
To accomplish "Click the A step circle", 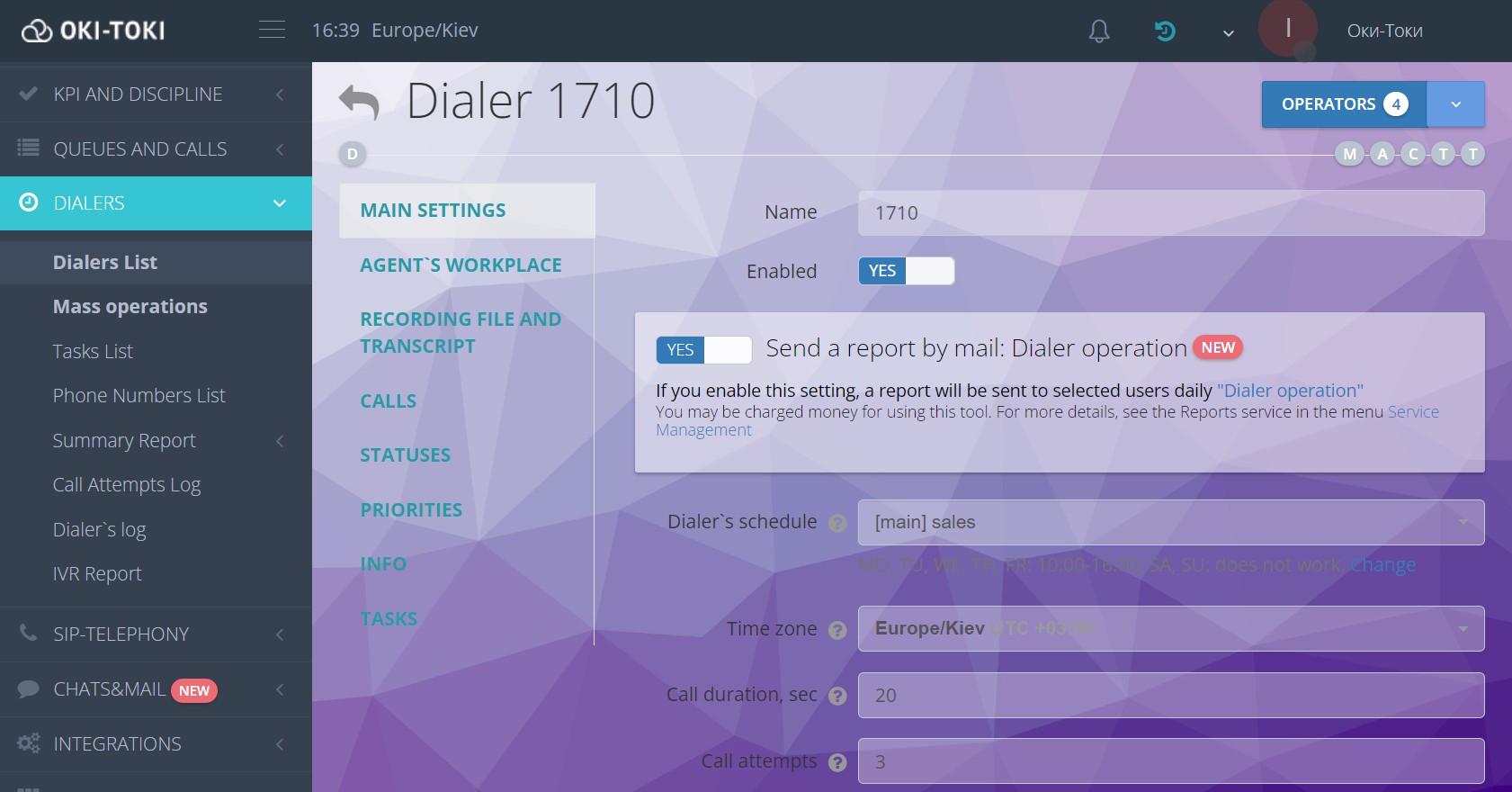I will pyautogui.click(x=1382, y=154).
